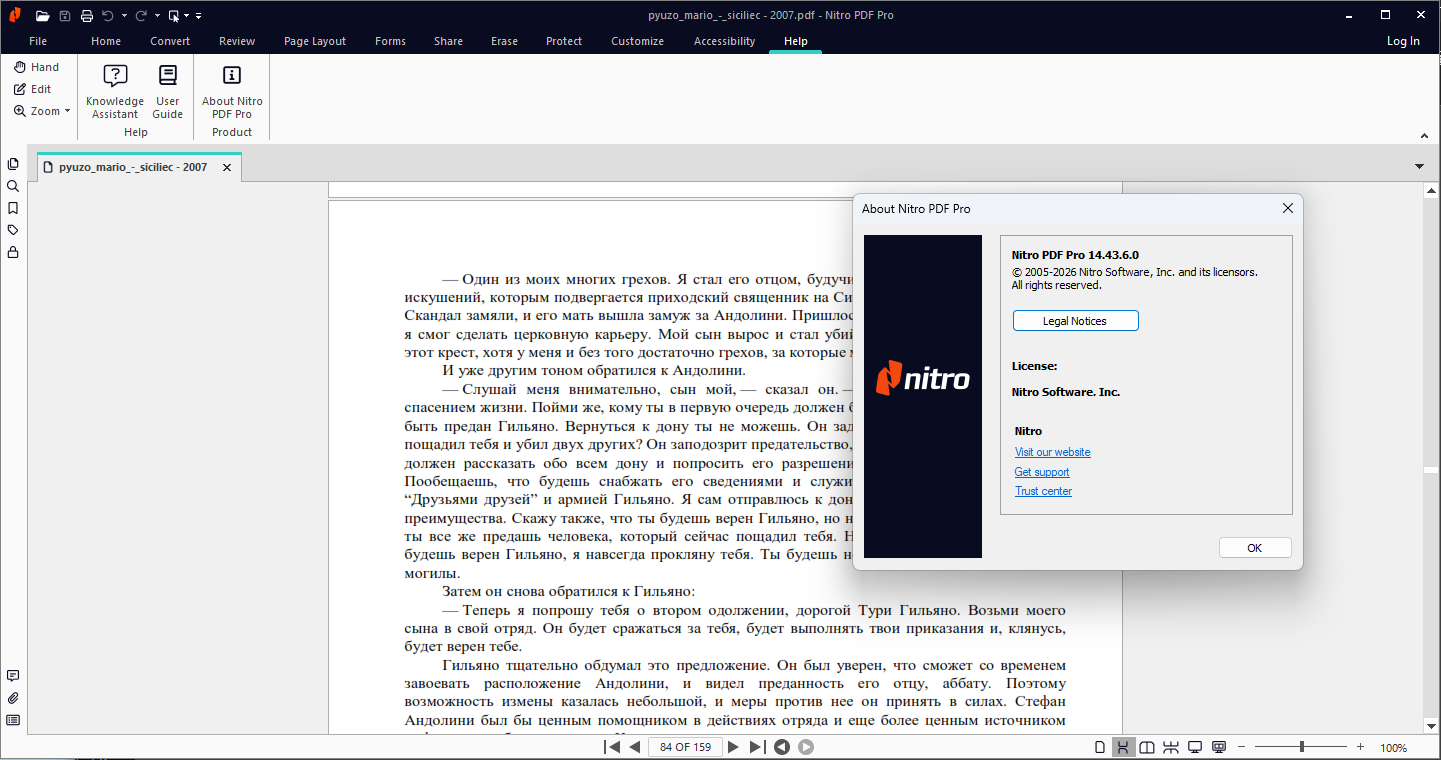Open the User Guide
Screen dimensions: 1441x760
[167, 91]
